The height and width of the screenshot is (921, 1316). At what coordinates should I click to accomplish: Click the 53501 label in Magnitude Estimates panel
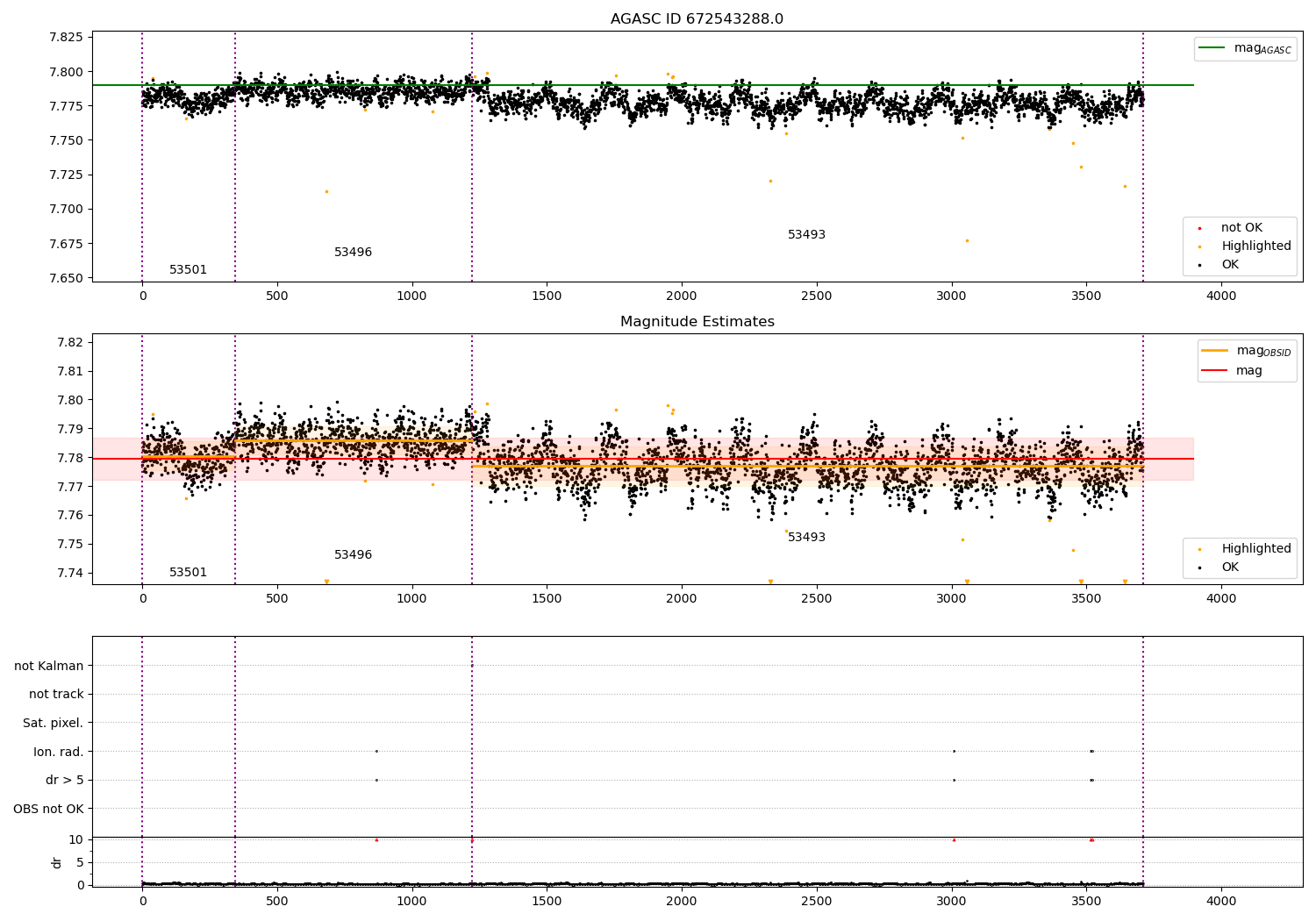(188, 573)
